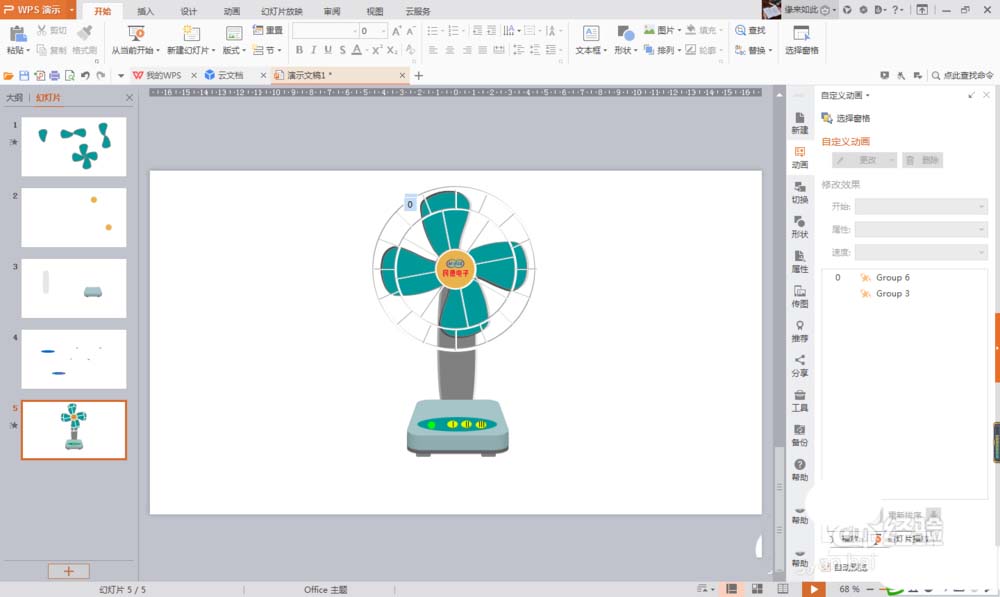Switch to the Outline (大纲) pane tab
This screenshot has width=1000, height=597.
click(x=14, y=98)
